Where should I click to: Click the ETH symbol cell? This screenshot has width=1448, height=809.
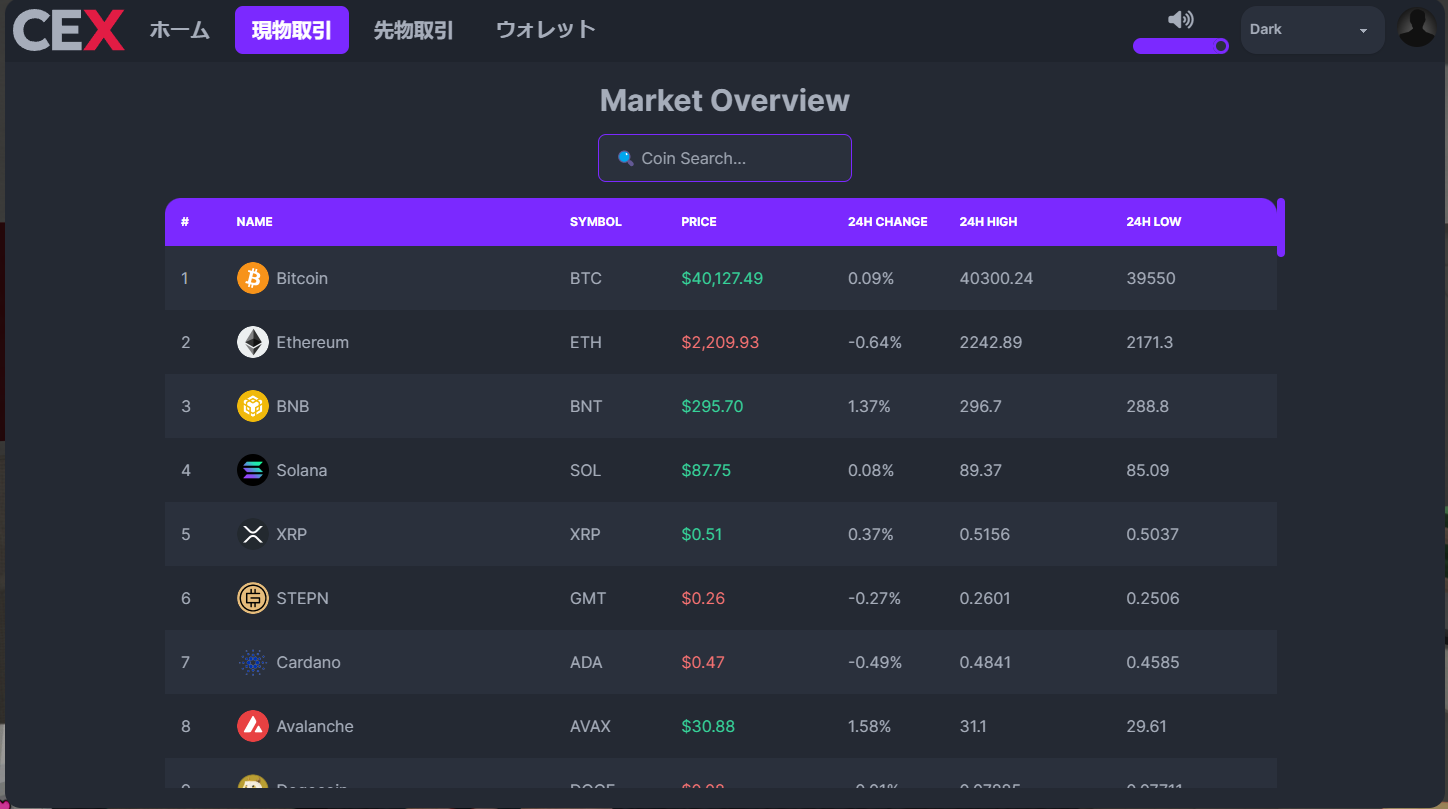(586, 342)
